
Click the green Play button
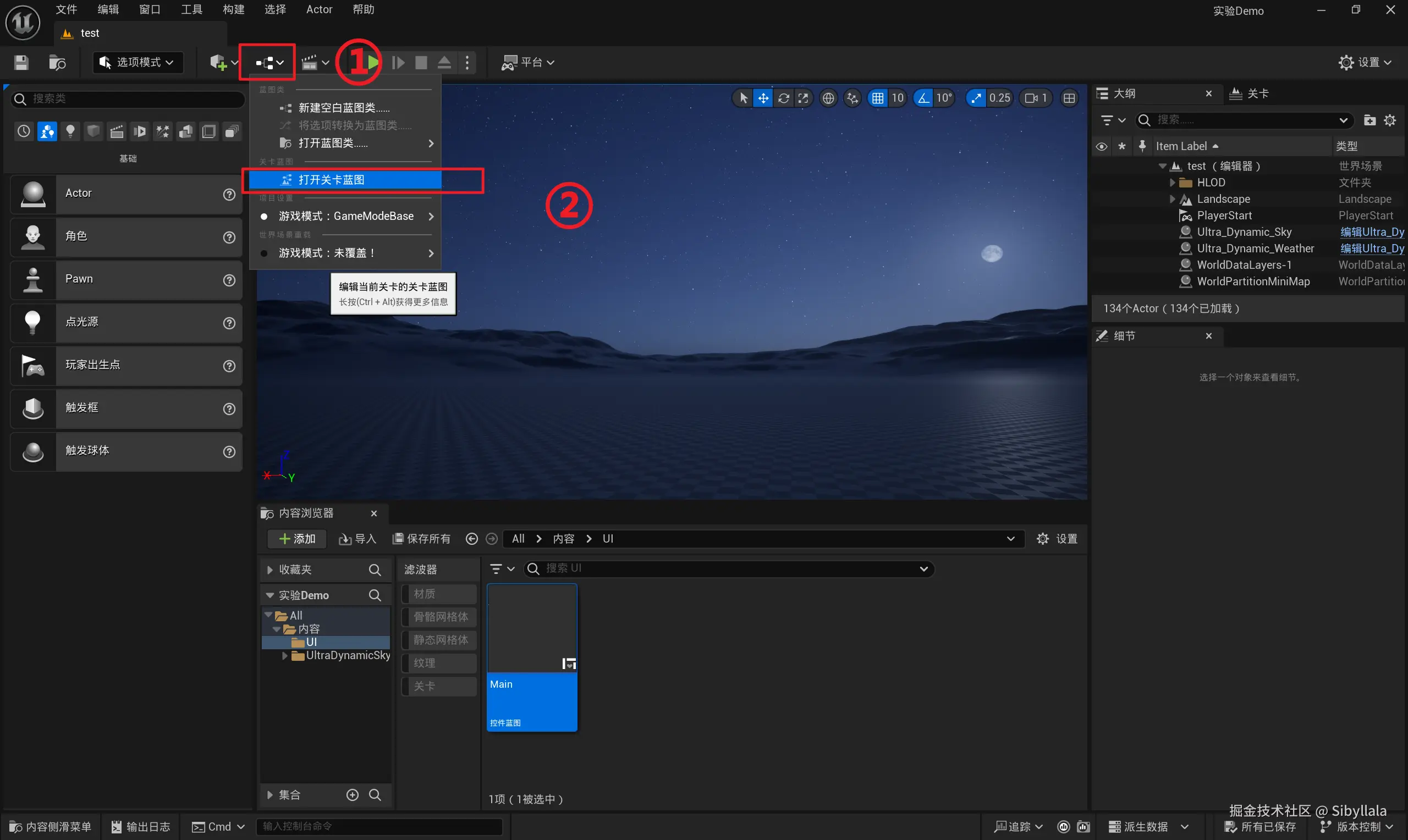[373, 62]
